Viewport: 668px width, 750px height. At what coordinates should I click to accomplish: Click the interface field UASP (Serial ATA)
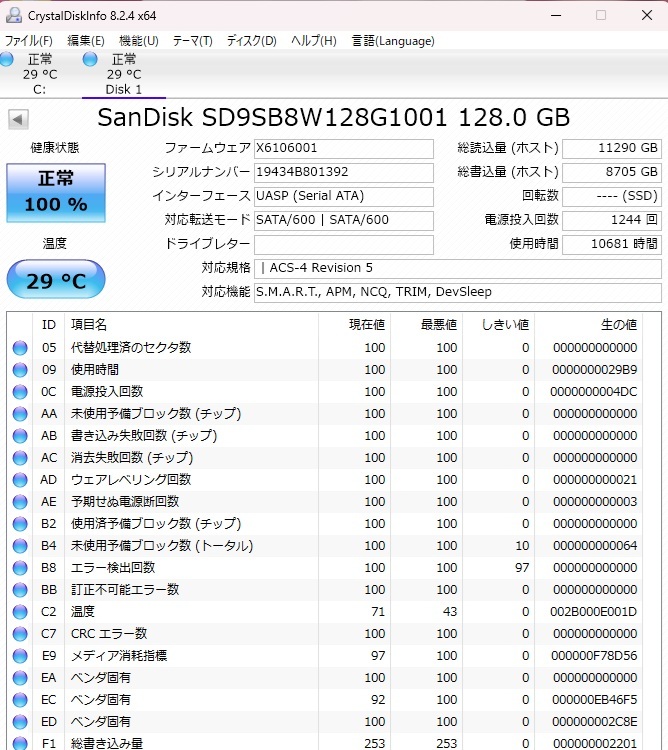pos(344,196)
